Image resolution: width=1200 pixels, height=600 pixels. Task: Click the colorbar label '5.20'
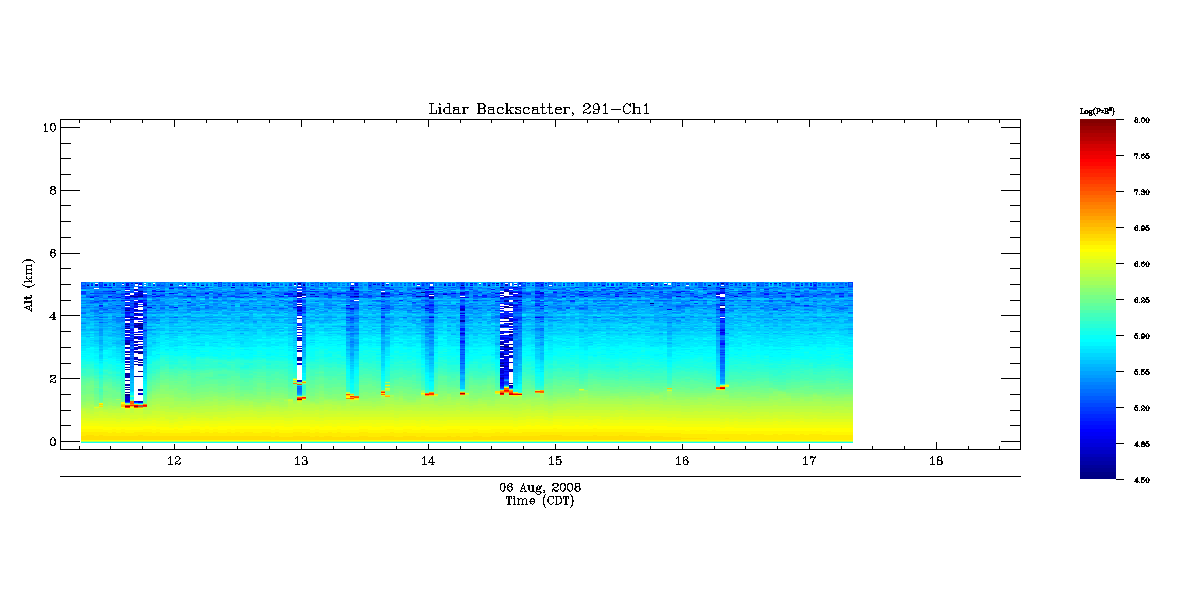(1141, 408)
